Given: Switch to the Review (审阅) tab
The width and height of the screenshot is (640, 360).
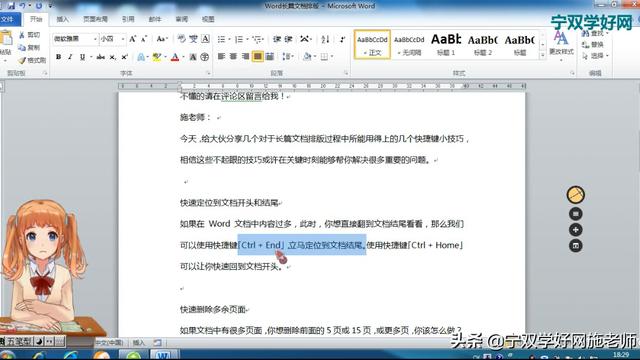Looking at the screenshot, I should (x=182, y=19).
